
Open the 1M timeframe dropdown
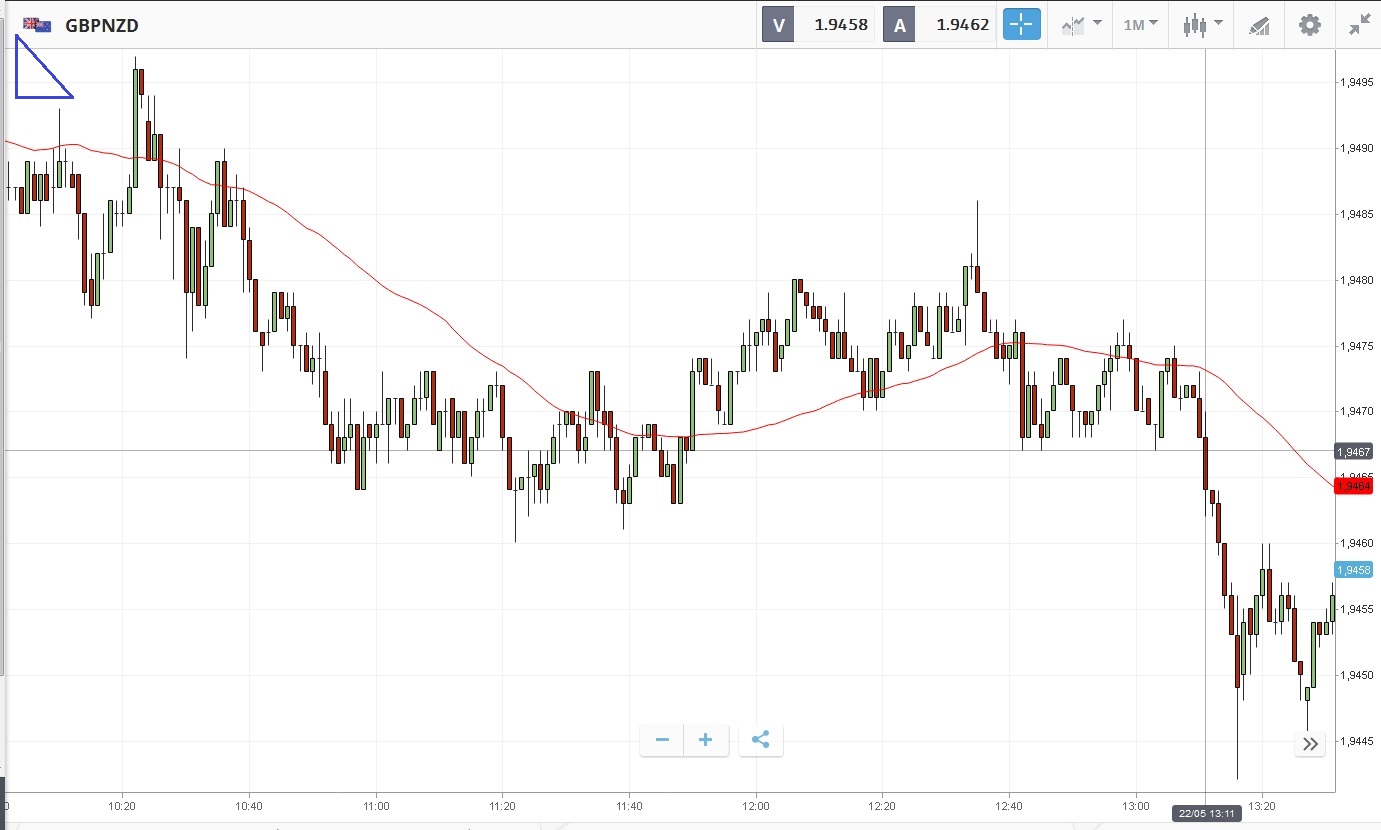pos(1140,25)
